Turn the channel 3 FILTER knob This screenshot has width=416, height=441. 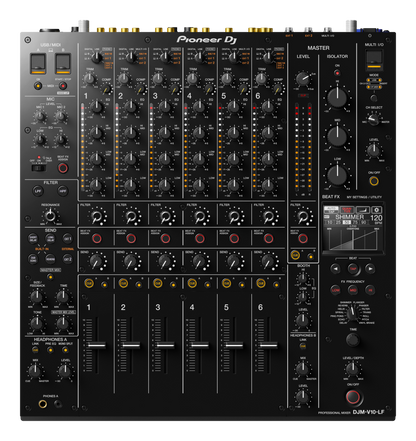click(166, 217)
